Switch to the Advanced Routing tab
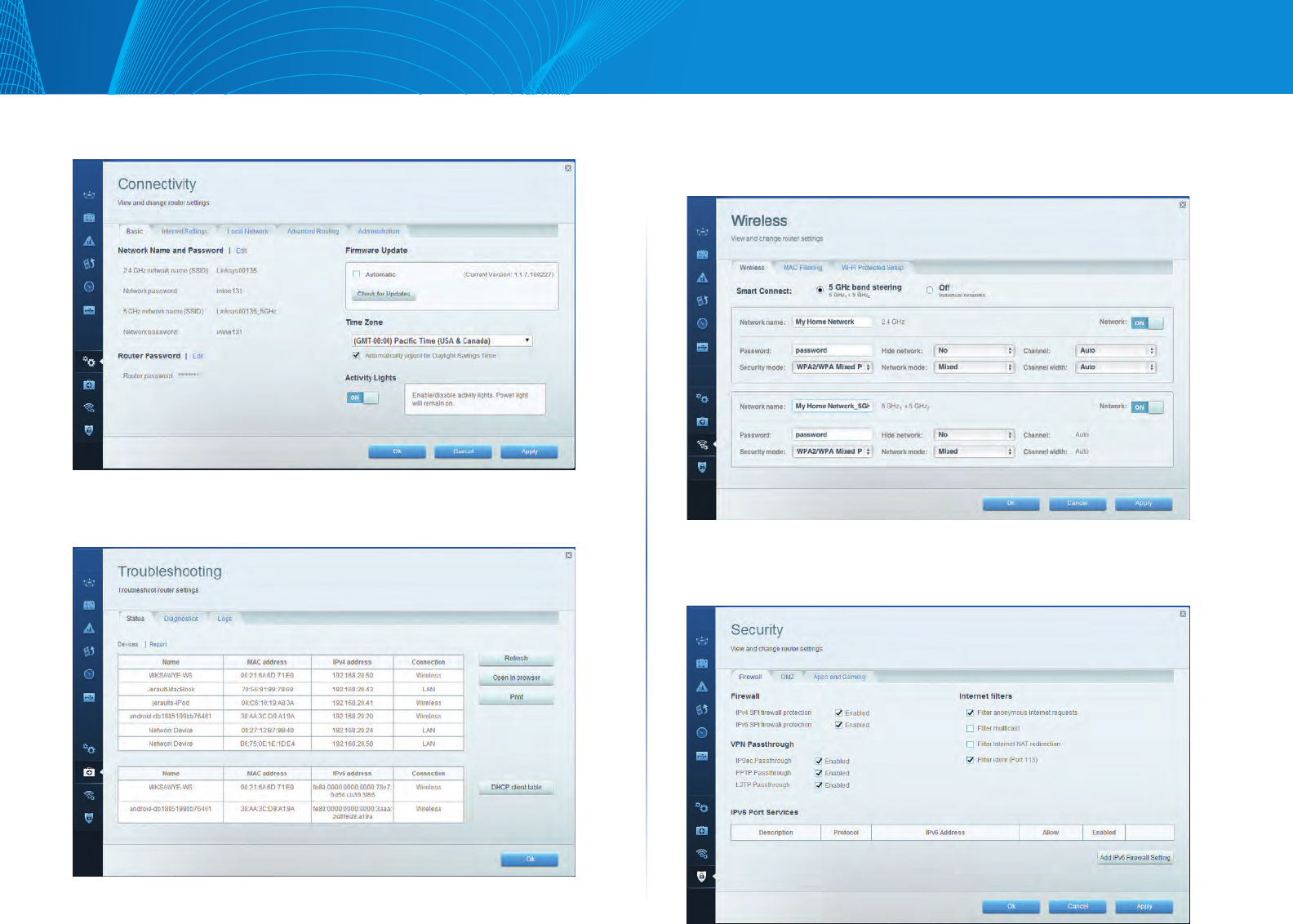The width and height of the screenshot is (1293, 924). pos(313,231)
